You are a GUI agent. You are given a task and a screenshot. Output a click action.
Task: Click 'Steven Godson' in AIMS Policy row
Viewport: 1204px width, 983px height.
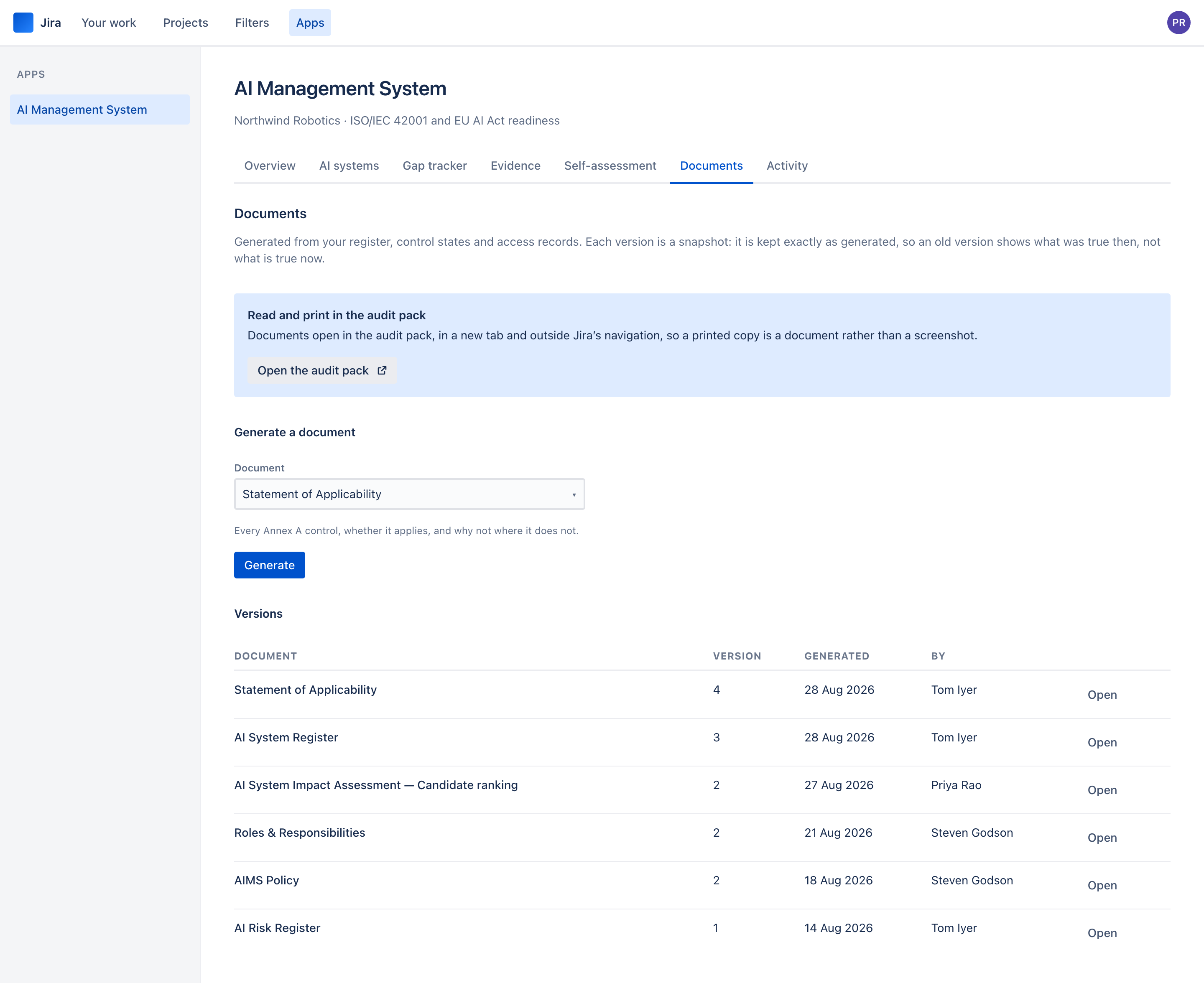pyautogui.click(x=972, y=880)
